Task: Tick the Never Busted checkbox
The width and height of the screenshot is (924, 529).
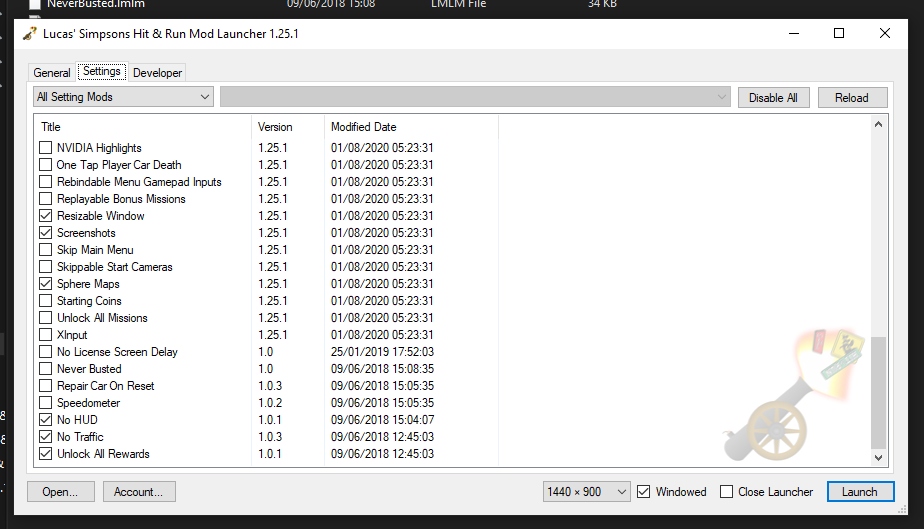Action: click(x=45, y=369)
